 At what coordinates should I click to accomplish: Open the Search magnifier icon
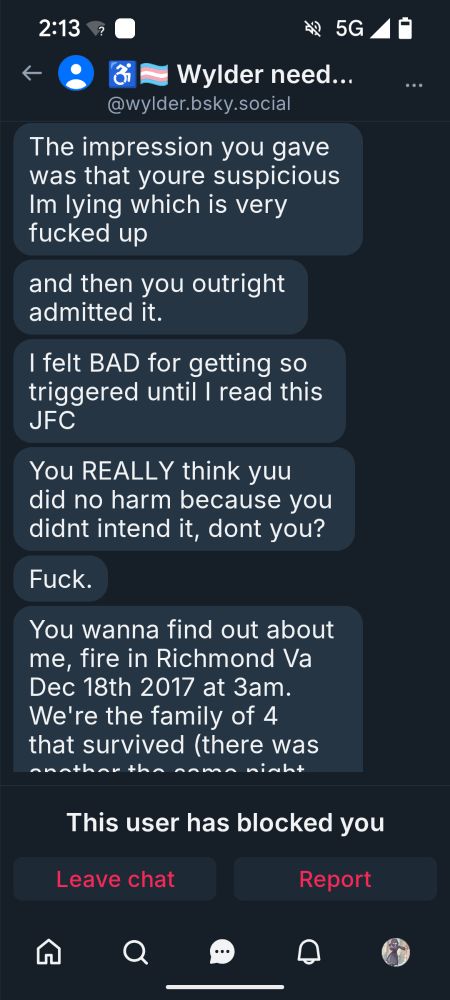[135, 952]
